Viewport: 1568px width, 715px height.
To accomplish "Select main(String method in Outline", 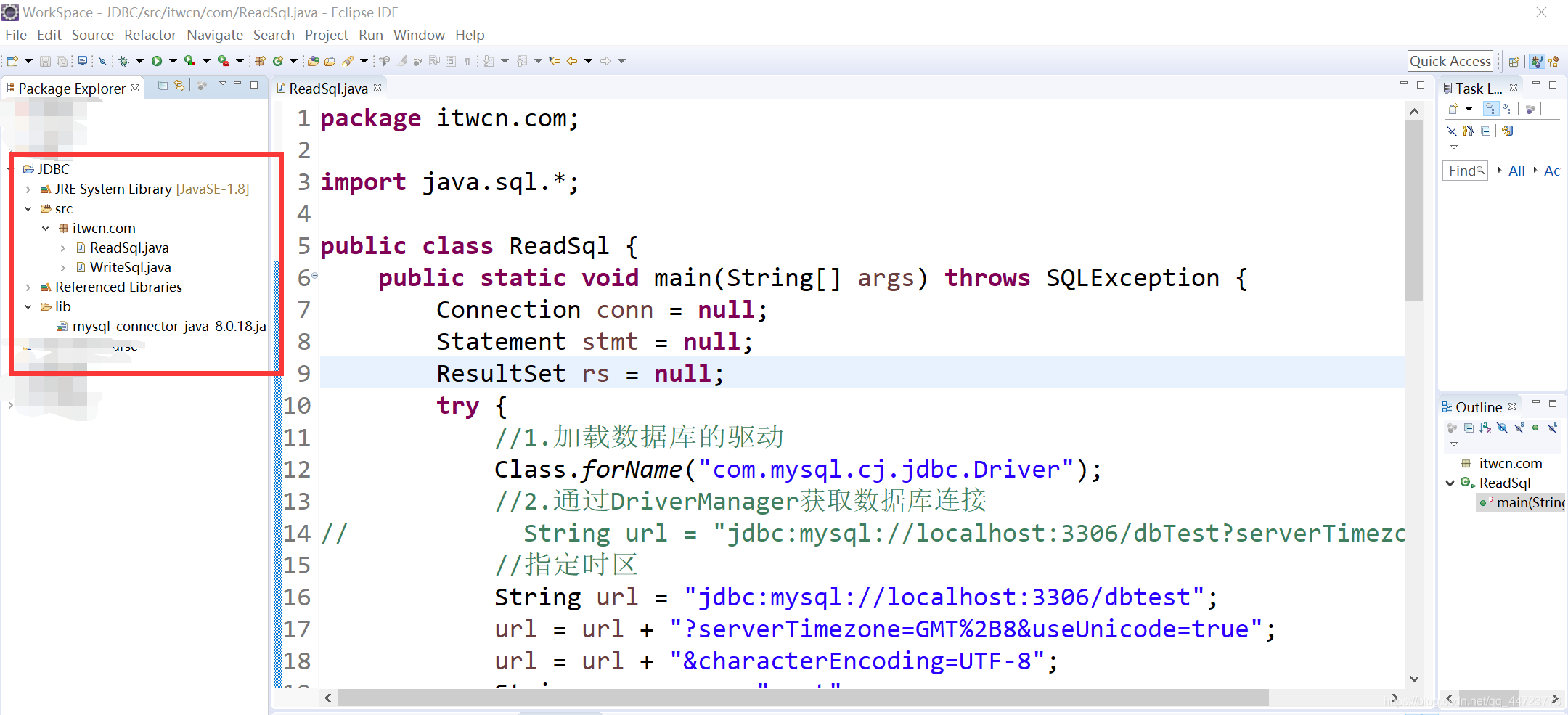I will (1522, 502).
